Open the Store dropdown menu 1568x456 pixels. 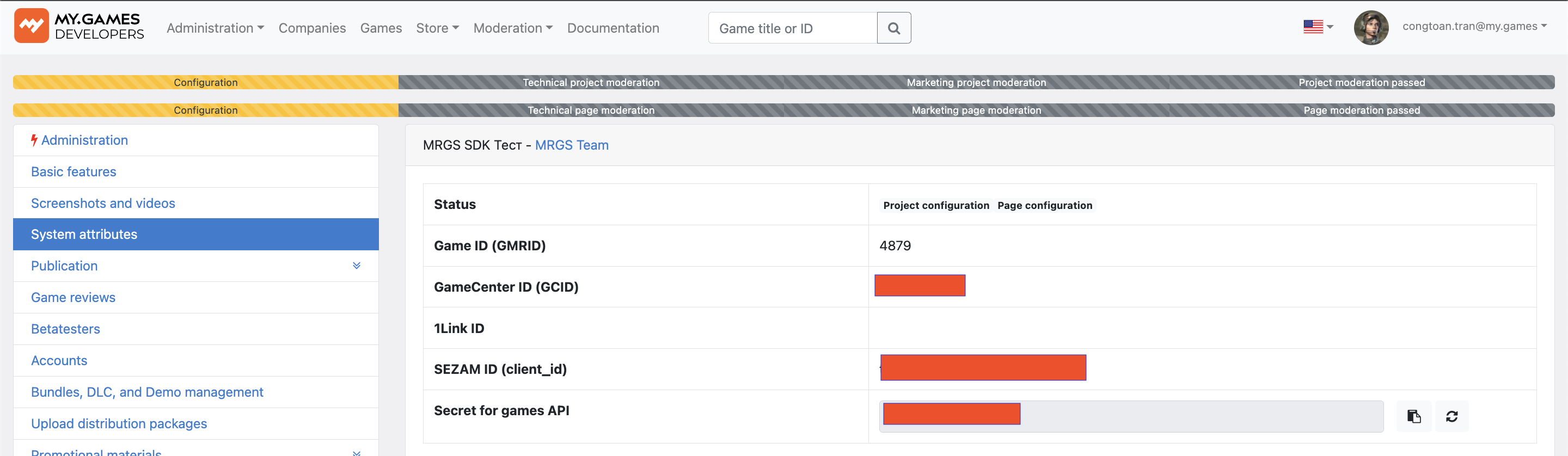(438, 28)
